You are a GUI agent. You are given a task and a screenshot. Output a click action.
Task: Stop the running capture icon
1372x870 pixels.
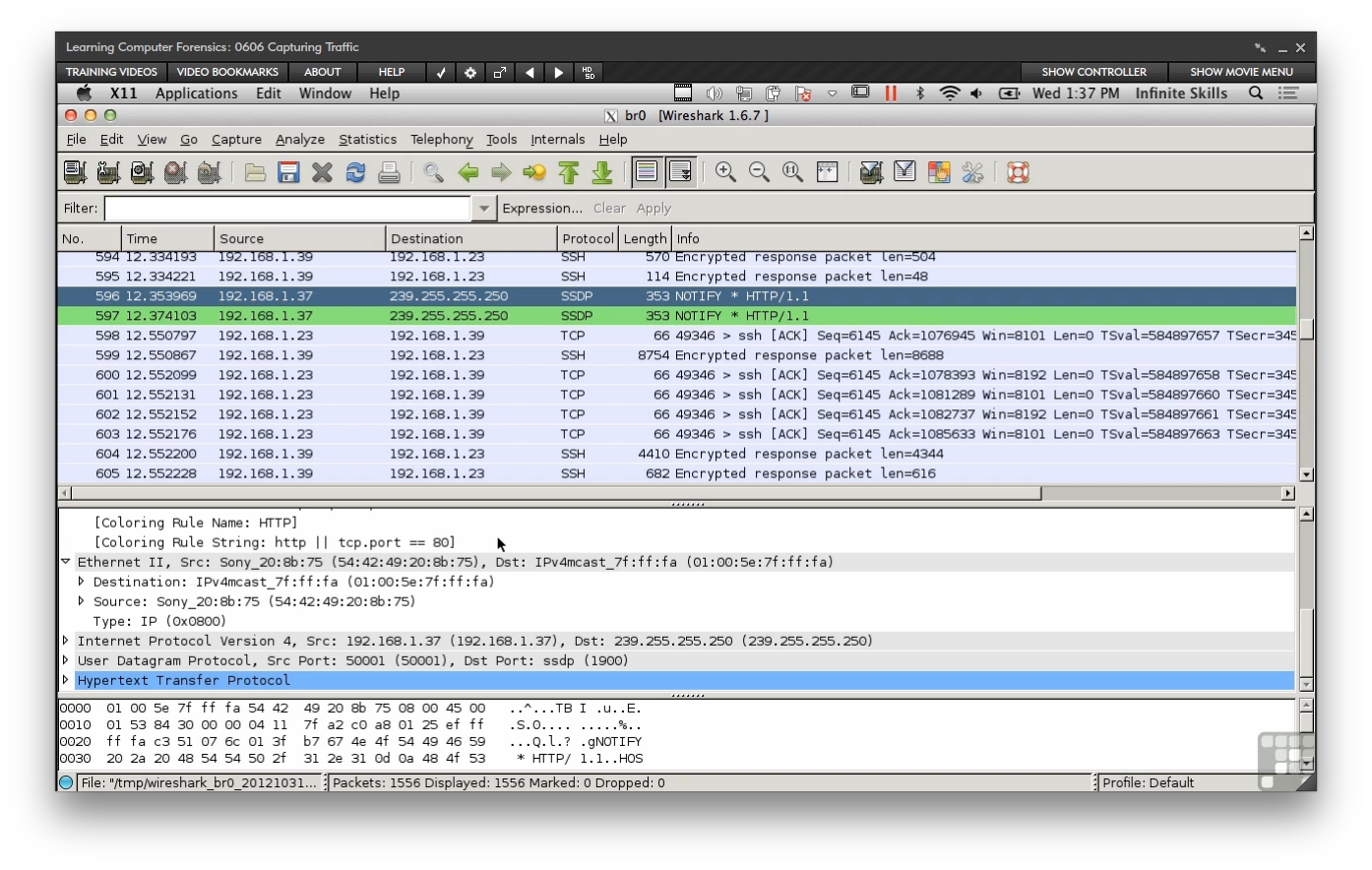point(175,172)
